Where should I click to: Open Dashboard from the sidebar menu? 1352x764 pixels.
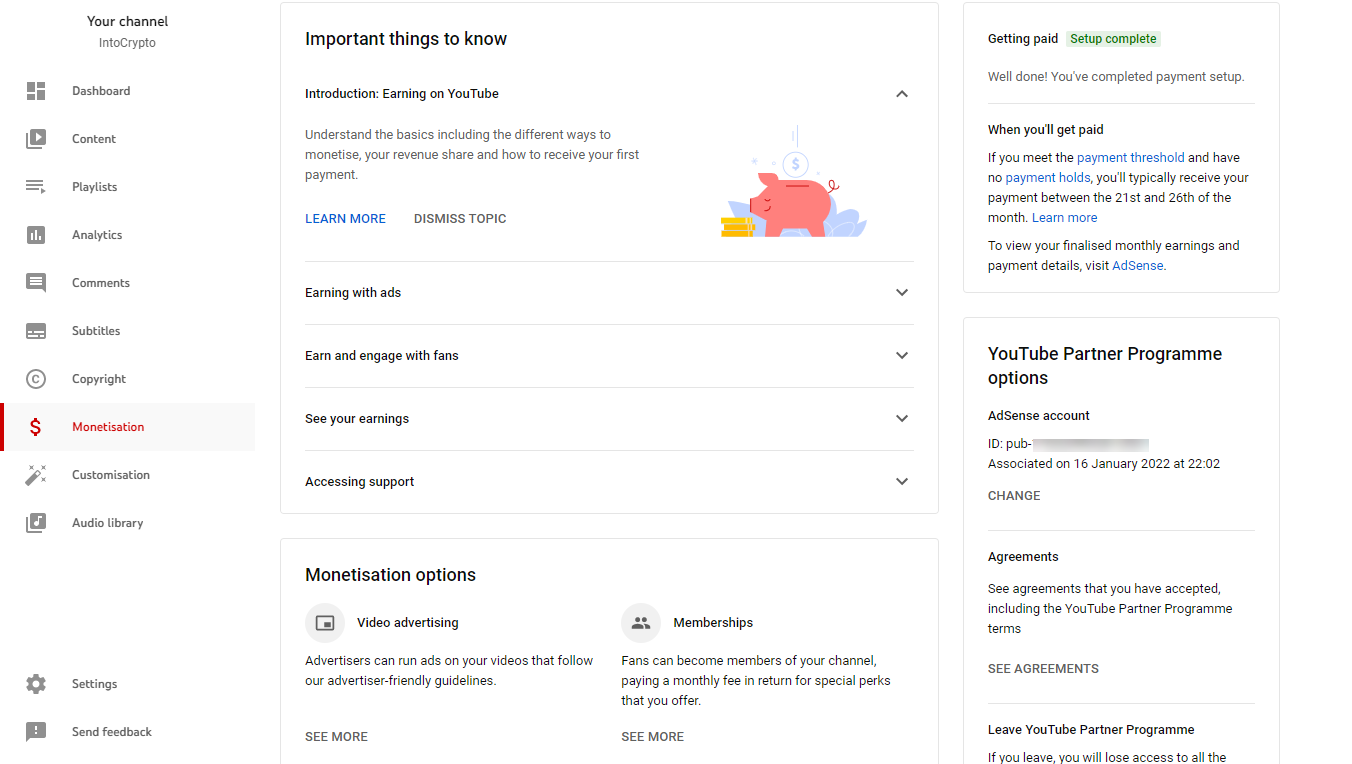coord(128,91)
